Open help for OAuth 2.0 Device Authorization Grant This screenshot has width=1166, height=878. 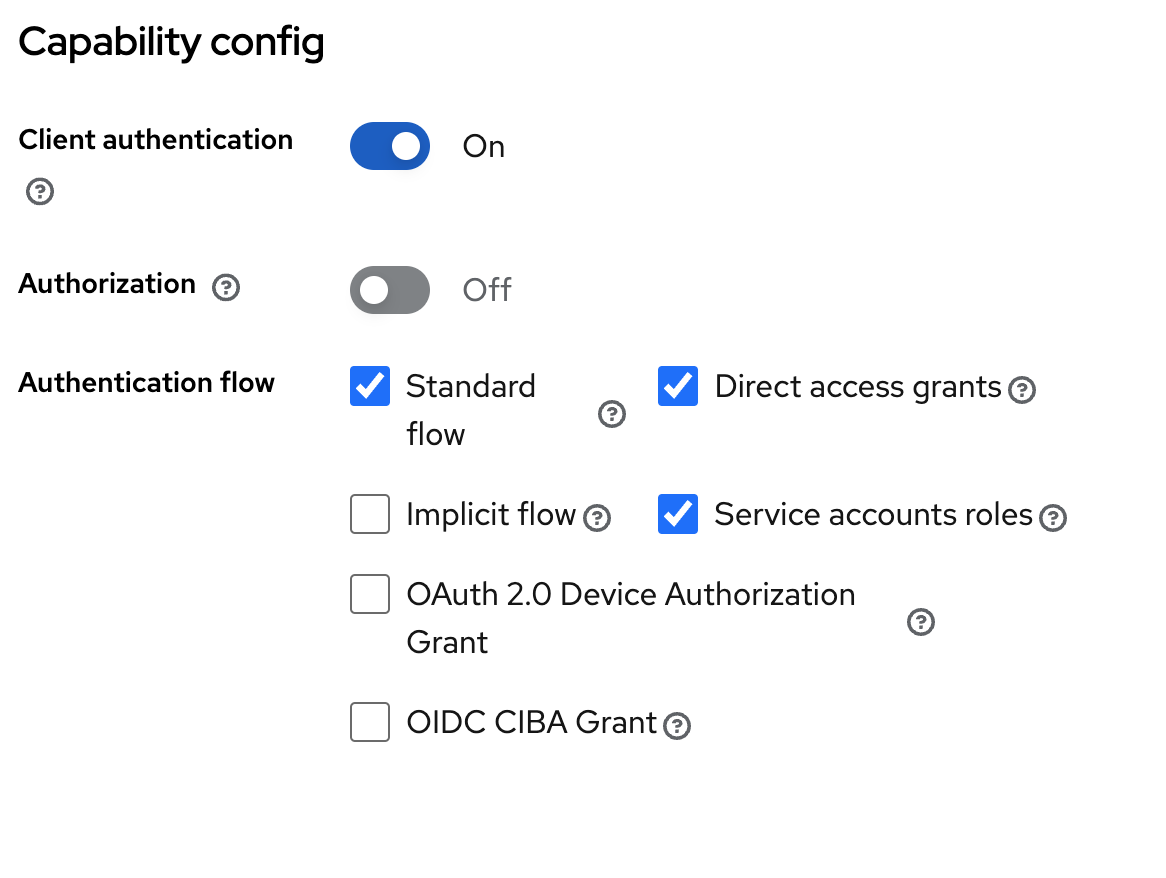tap(920, 621)
